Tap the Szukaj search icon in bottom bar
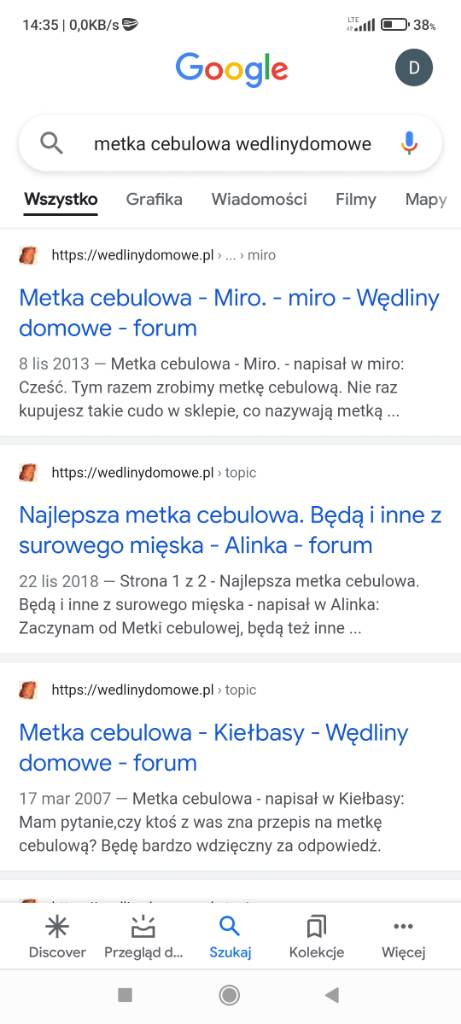 (229, 926)
